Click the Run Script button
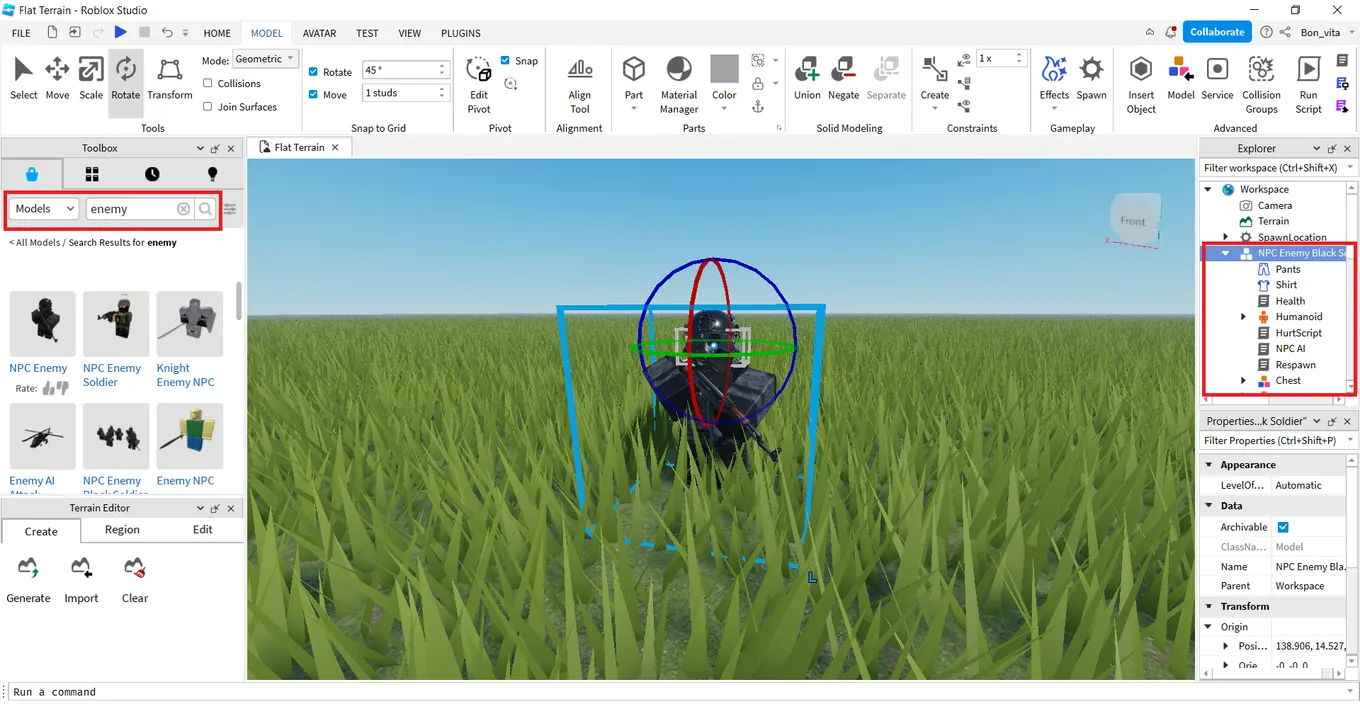The image size is (1360, 721). point(1308,85)
